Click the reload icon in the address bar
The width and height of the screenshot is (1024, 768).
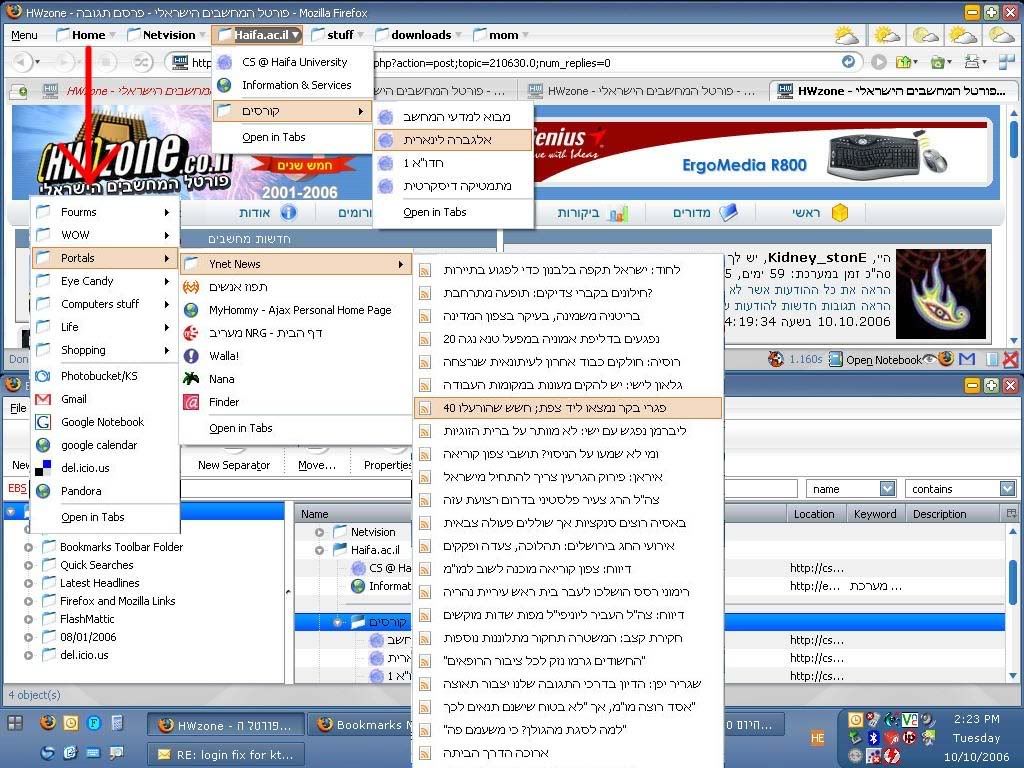pos(848,62)
